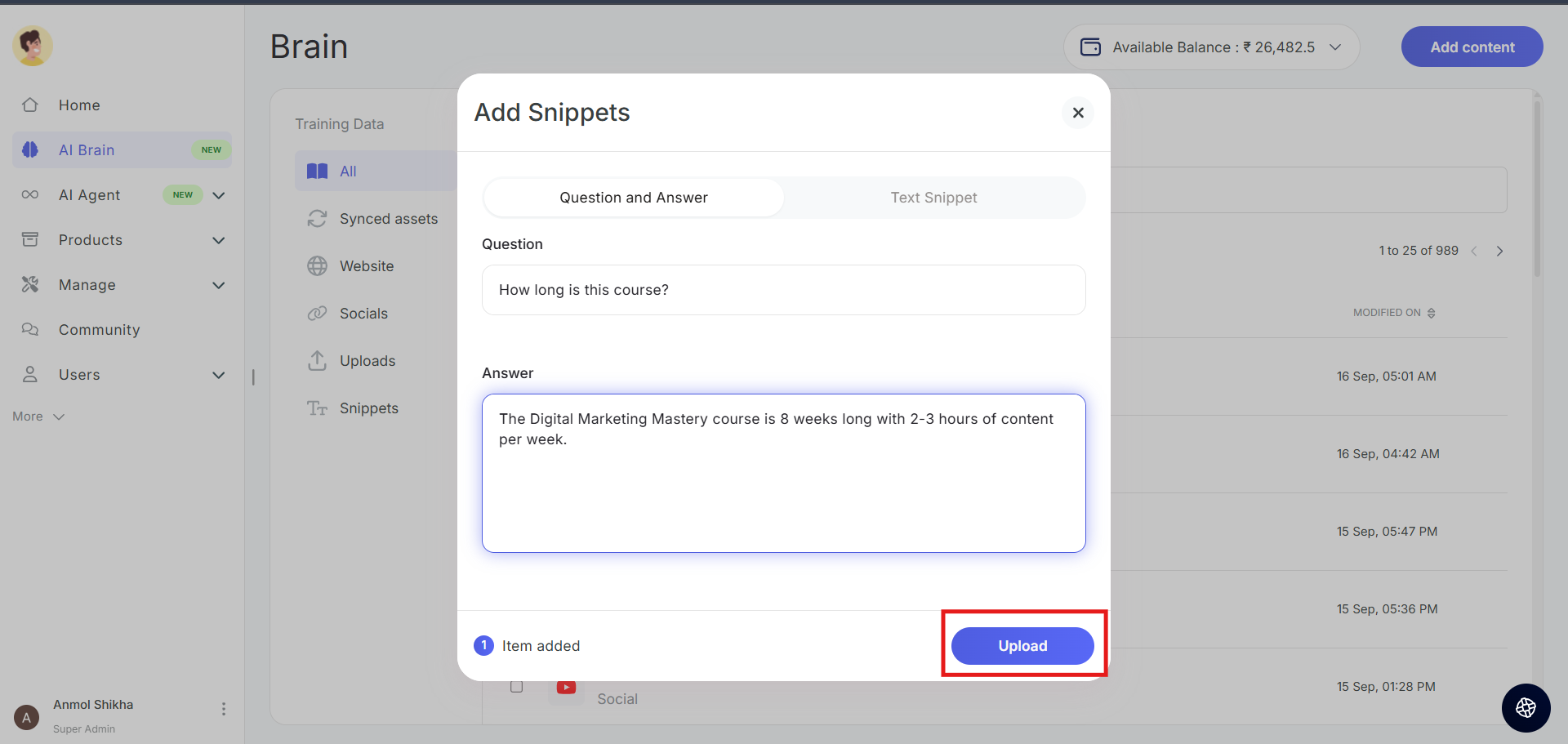Click the Question input field
This screenshot has height=744, width=1568.
[x=783, y=290]
